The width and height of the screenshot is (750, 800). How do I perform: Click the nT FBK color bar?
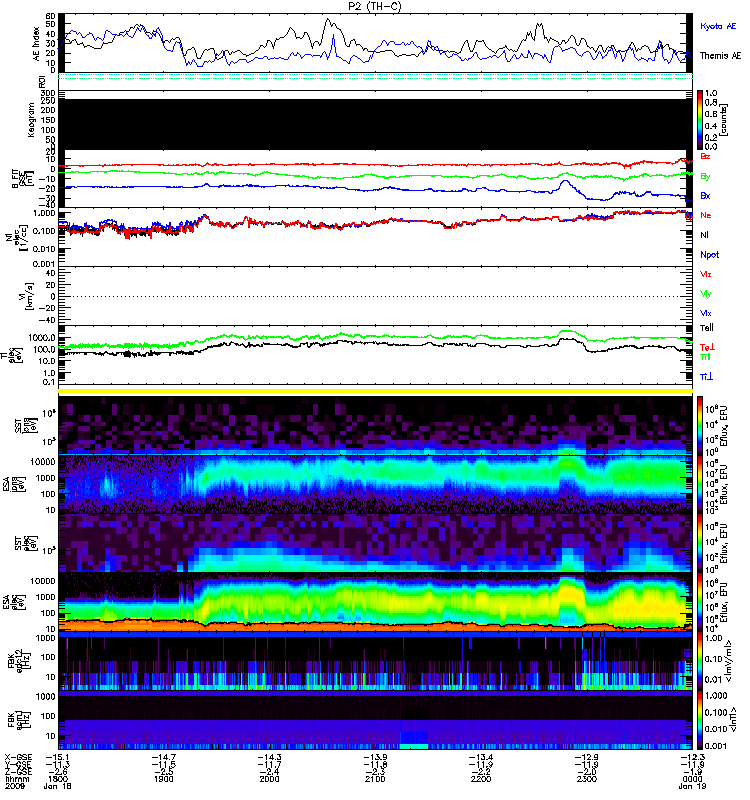coord(700,720)
